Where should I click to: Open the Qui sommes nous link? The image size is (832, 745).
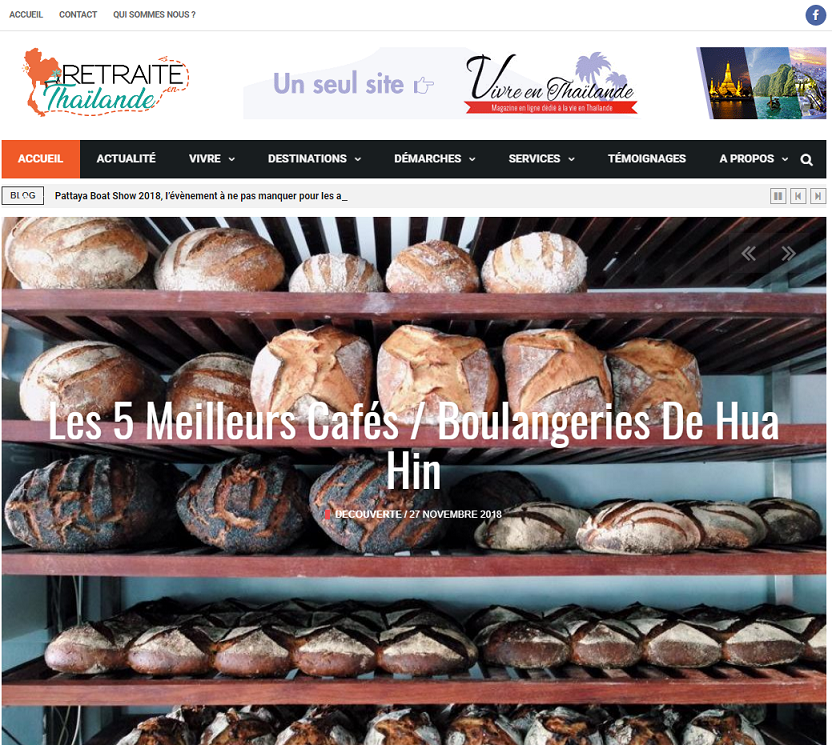[154, 15]
